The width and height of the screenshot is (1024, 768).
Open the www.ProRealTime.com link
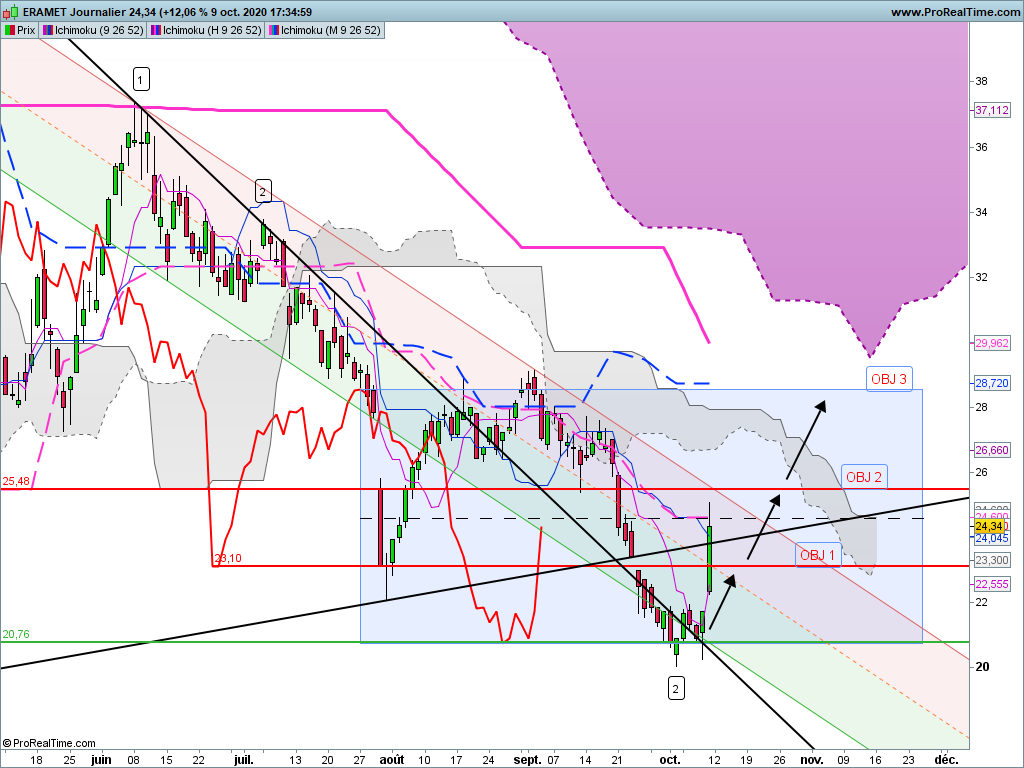[955, 12]
